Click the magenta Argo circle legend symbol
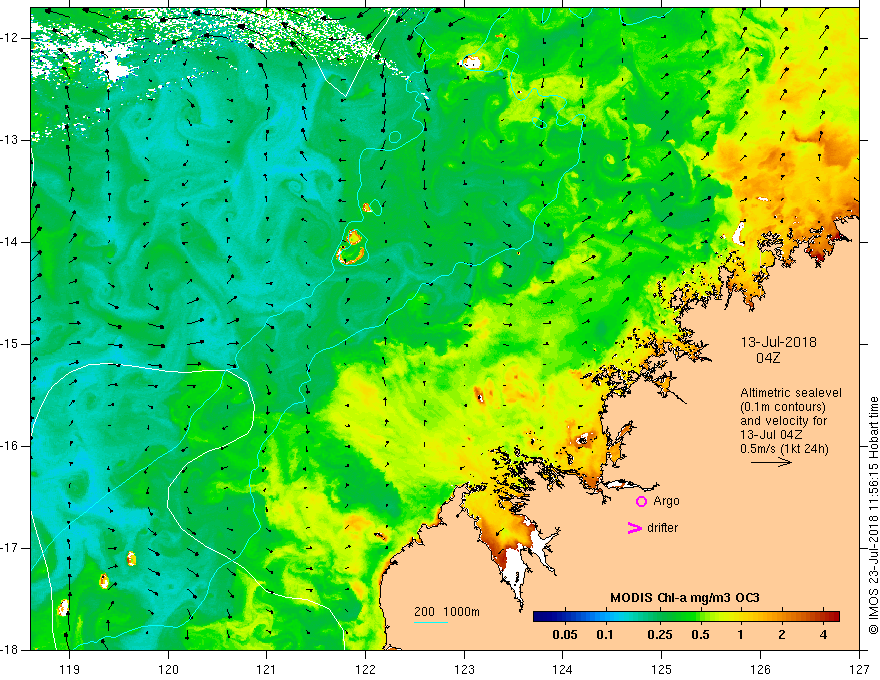Image resolution: width=880 pixels, height=680 pixels. click(641, 502)
